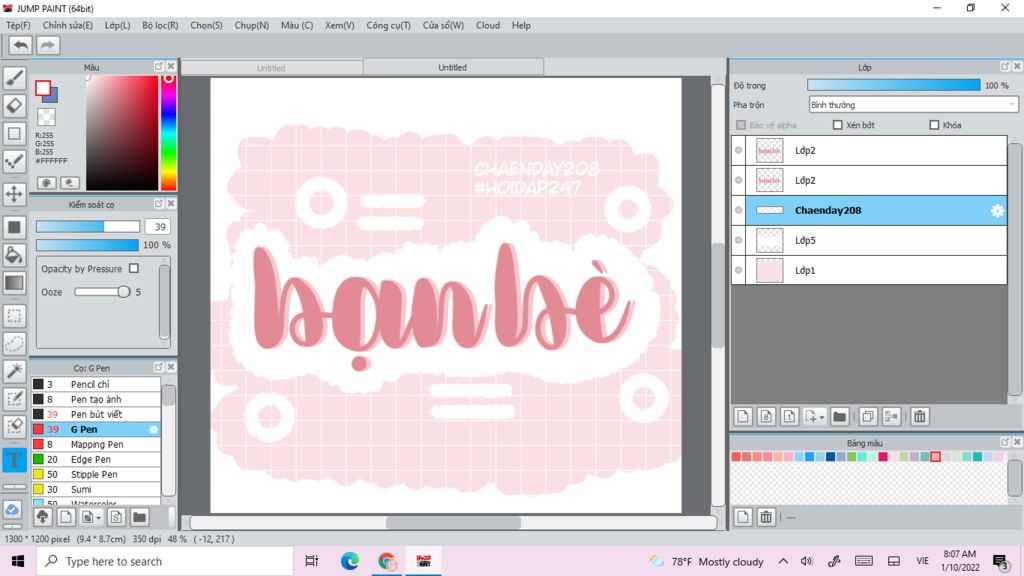Select the rectangular Selection tool
Viewport: 1024px width, 576px height.
click(14, 315)
